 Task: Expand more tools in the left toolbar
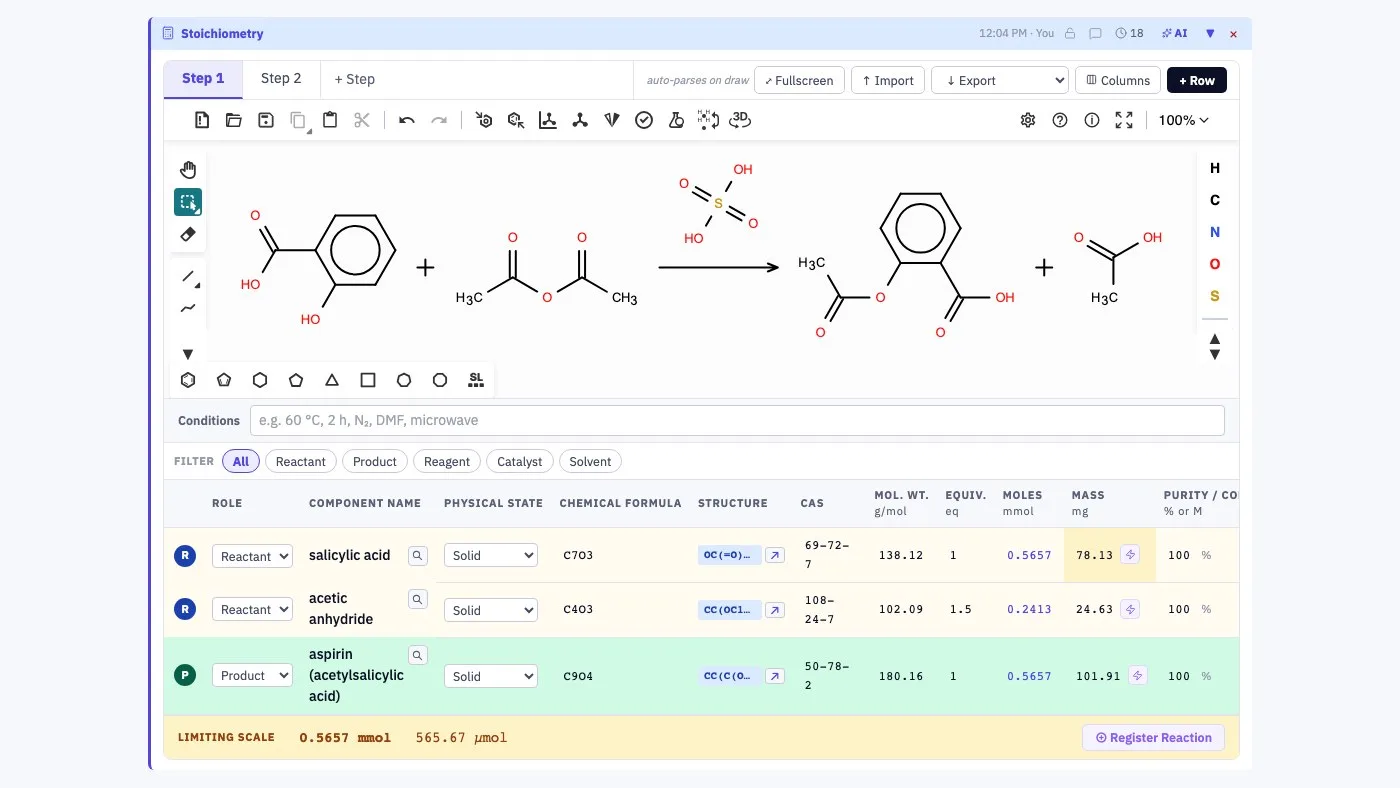(x=188, y=354)
